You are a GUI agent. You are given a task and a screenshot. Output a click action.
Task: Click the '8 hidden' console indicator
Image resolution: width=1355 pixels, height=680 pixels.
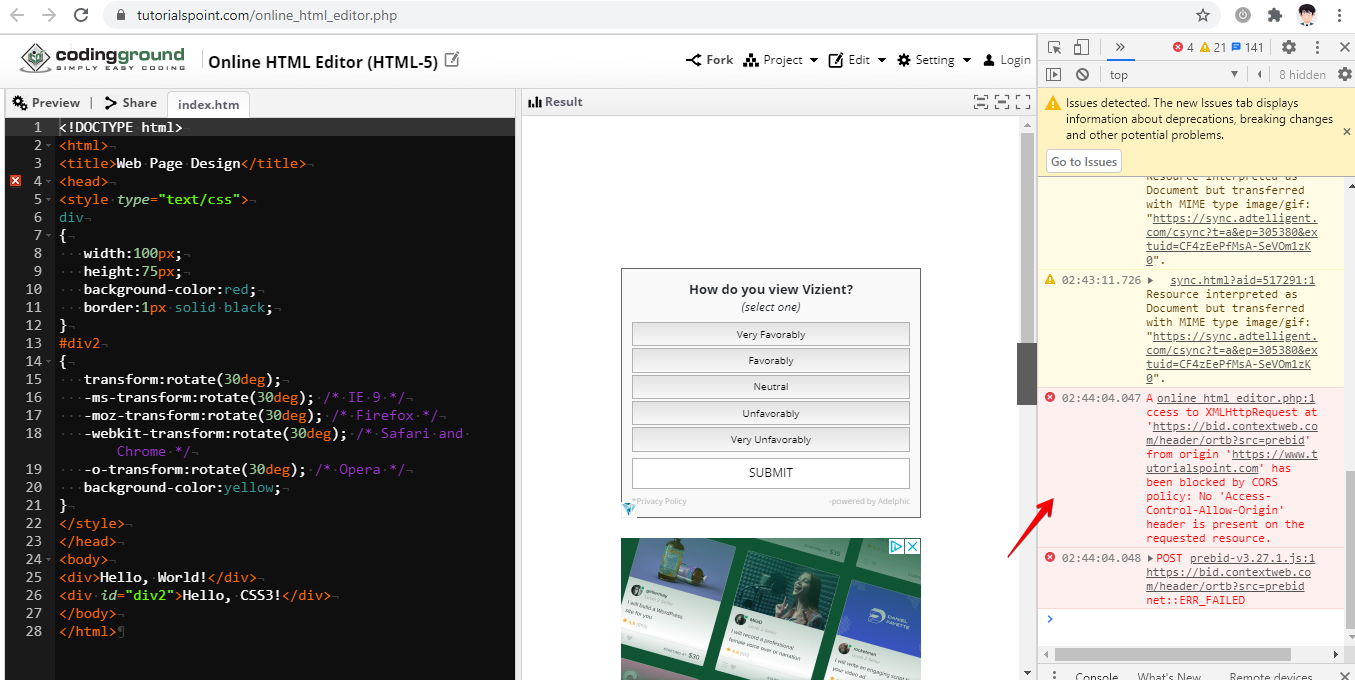pos(1302,75)
